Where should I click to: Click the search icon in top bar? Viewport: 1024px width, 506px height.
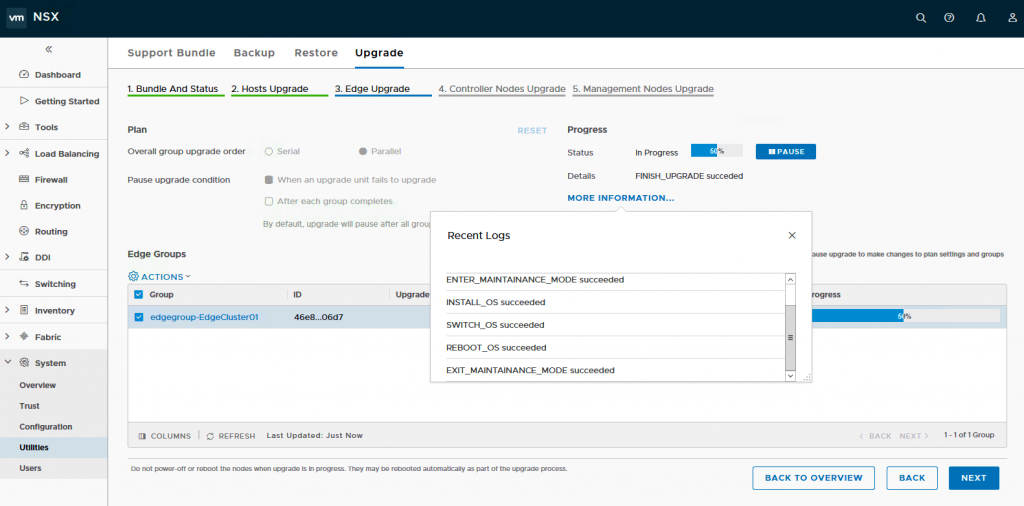click(x=921, y=18)
